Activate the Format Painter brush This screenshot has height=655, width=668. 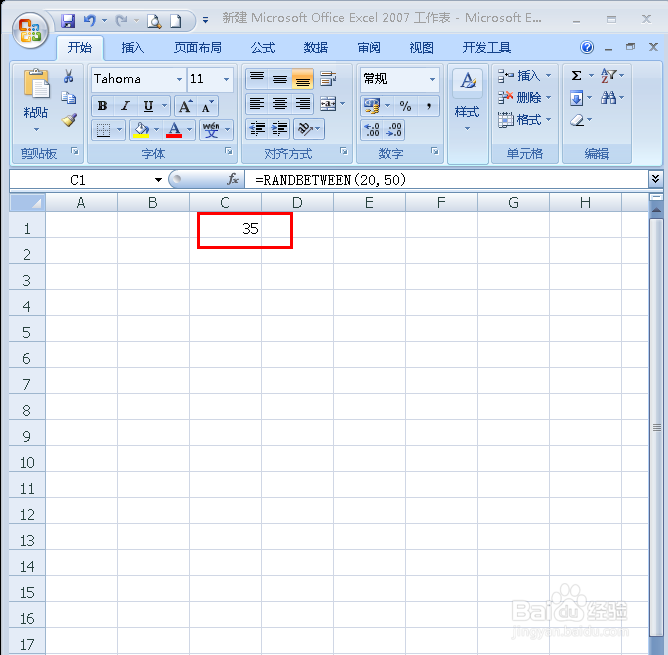(69, 120)
